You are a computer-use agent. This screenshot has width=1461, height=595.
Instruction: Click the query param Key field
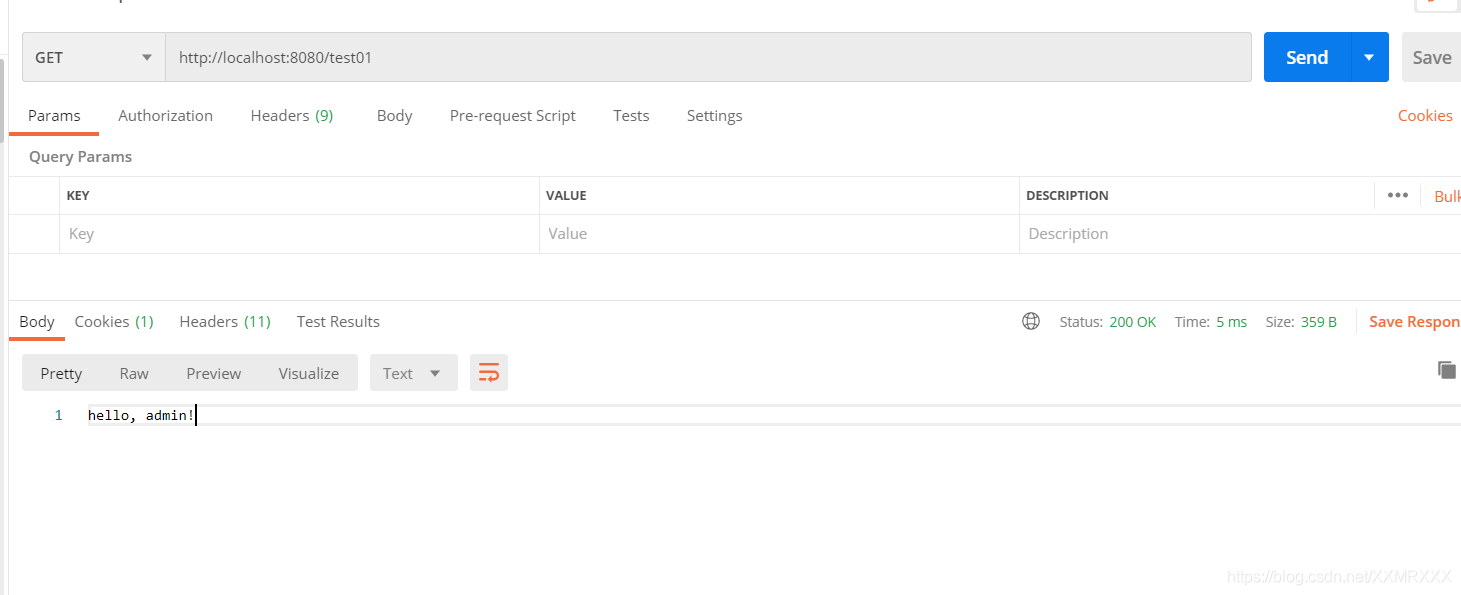coord(299,233)
